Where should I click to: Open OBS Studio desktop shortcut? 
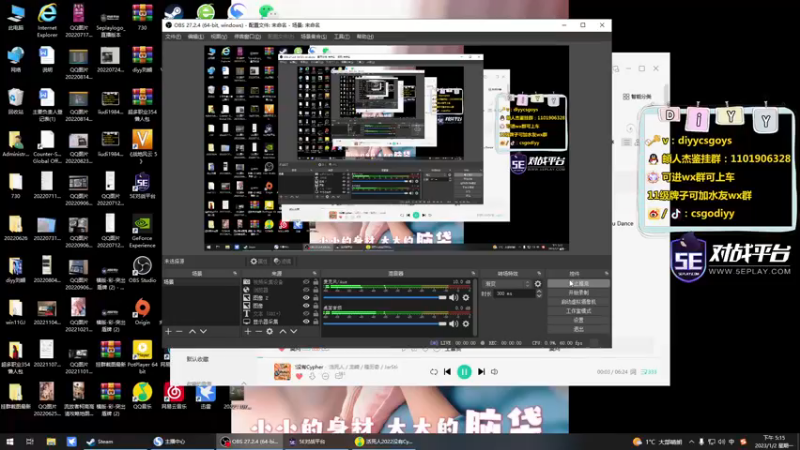(142, 270)
